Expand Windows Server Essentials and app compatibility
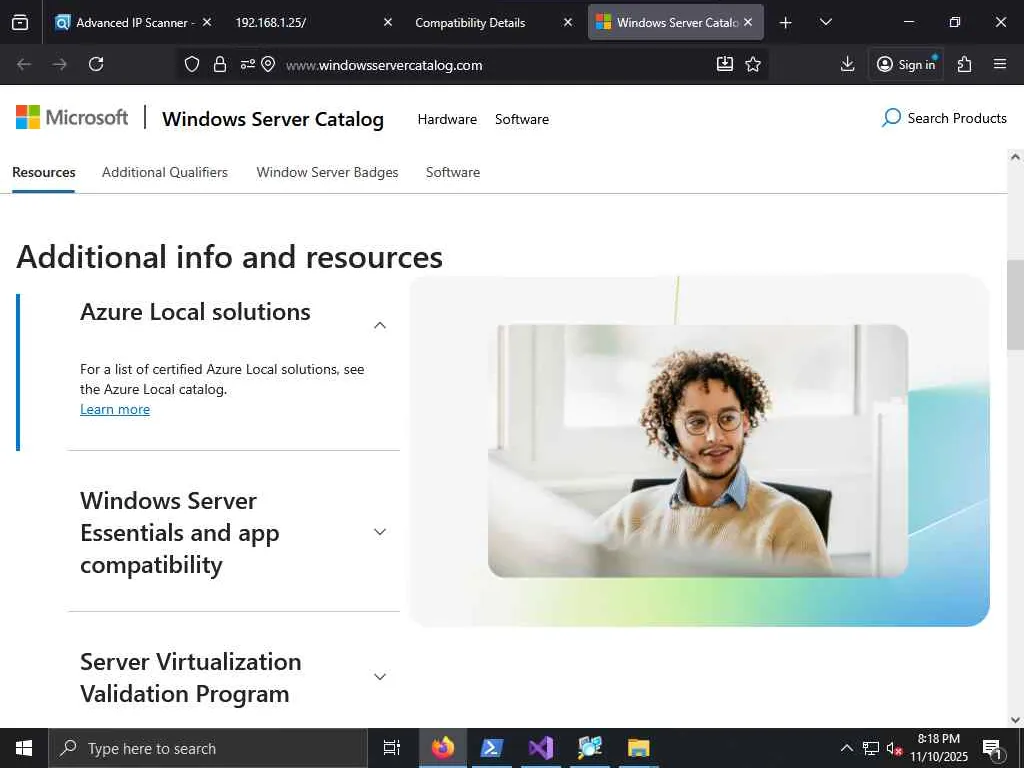 click(379, 532)
